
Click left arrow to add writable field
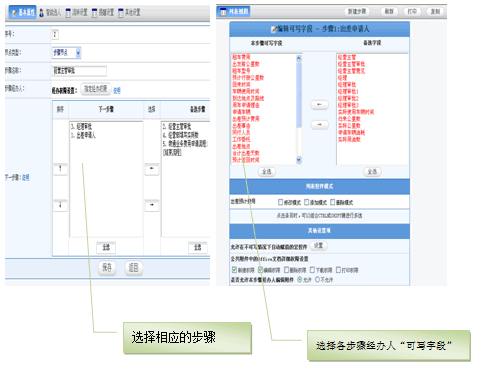(319, 105)
